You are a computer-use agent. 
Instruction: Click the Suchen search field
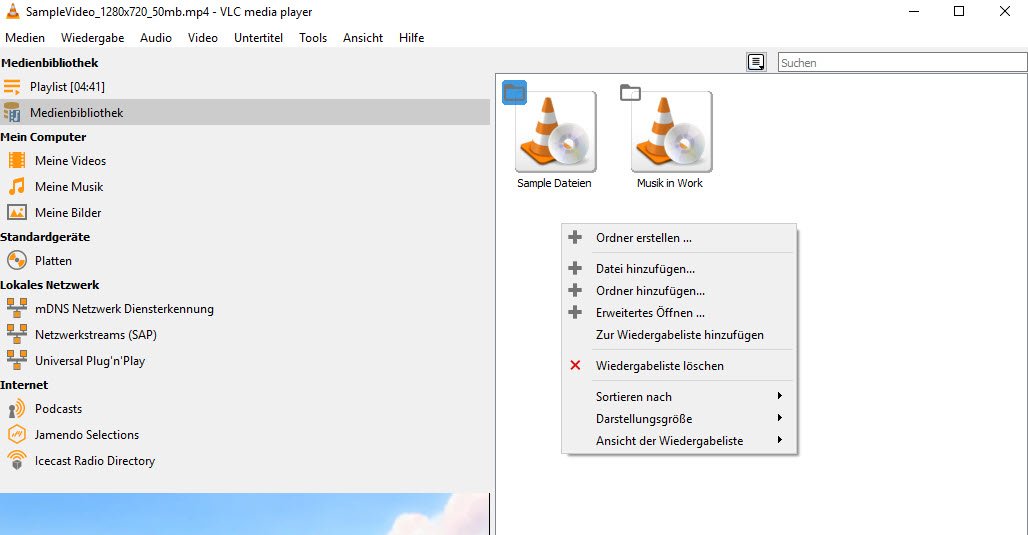click(902, 63)
